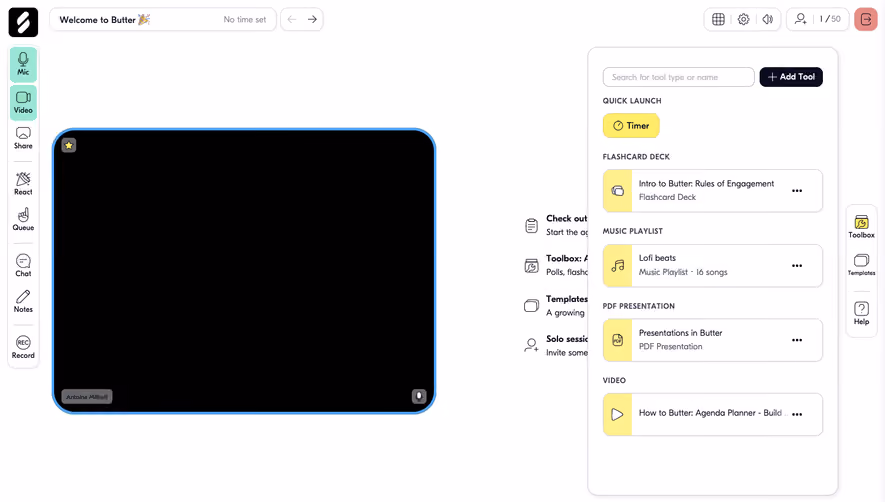The width and height of the screenshot is (885, 502).
Task: Open the React emoji panel
Action: (x=23, y=184)
